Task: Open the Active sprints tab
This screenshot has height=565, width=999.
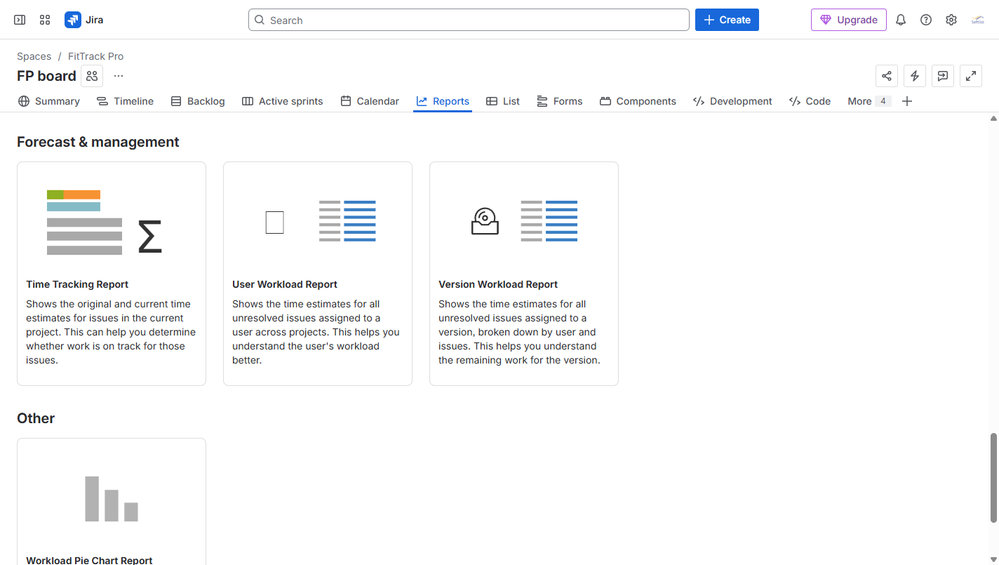Action: coord(282,101)
